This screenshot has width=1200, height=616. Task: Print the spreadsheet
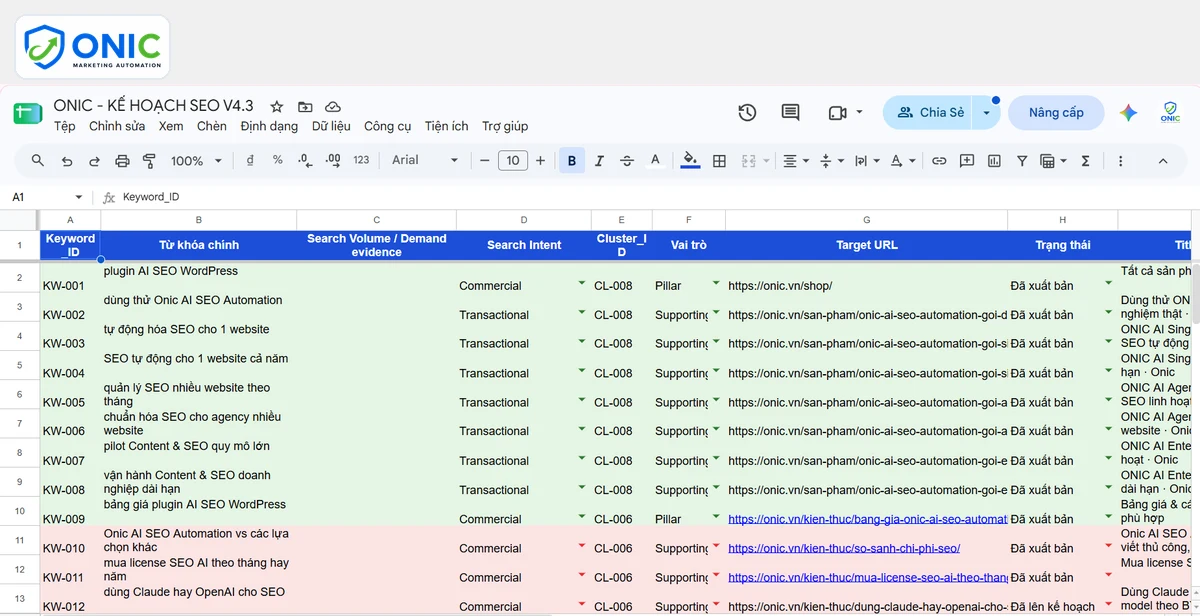(122, 160)
